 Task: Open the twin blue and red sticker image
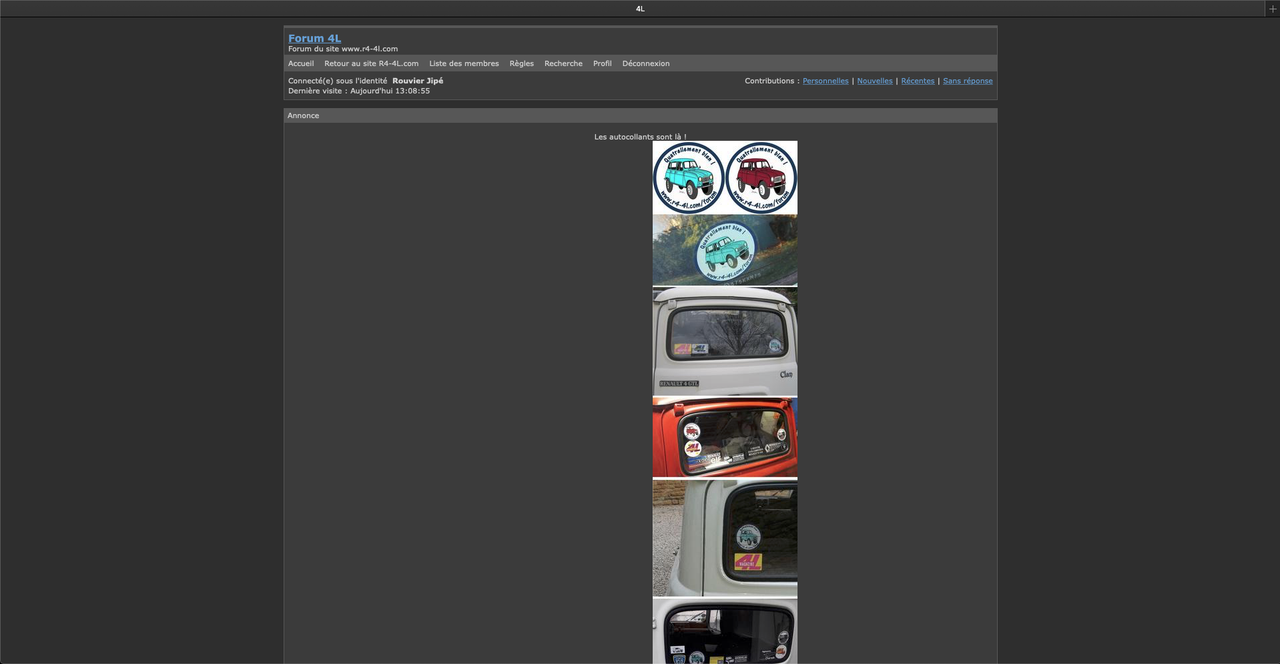pyautogui.click(x=725, y=177)
